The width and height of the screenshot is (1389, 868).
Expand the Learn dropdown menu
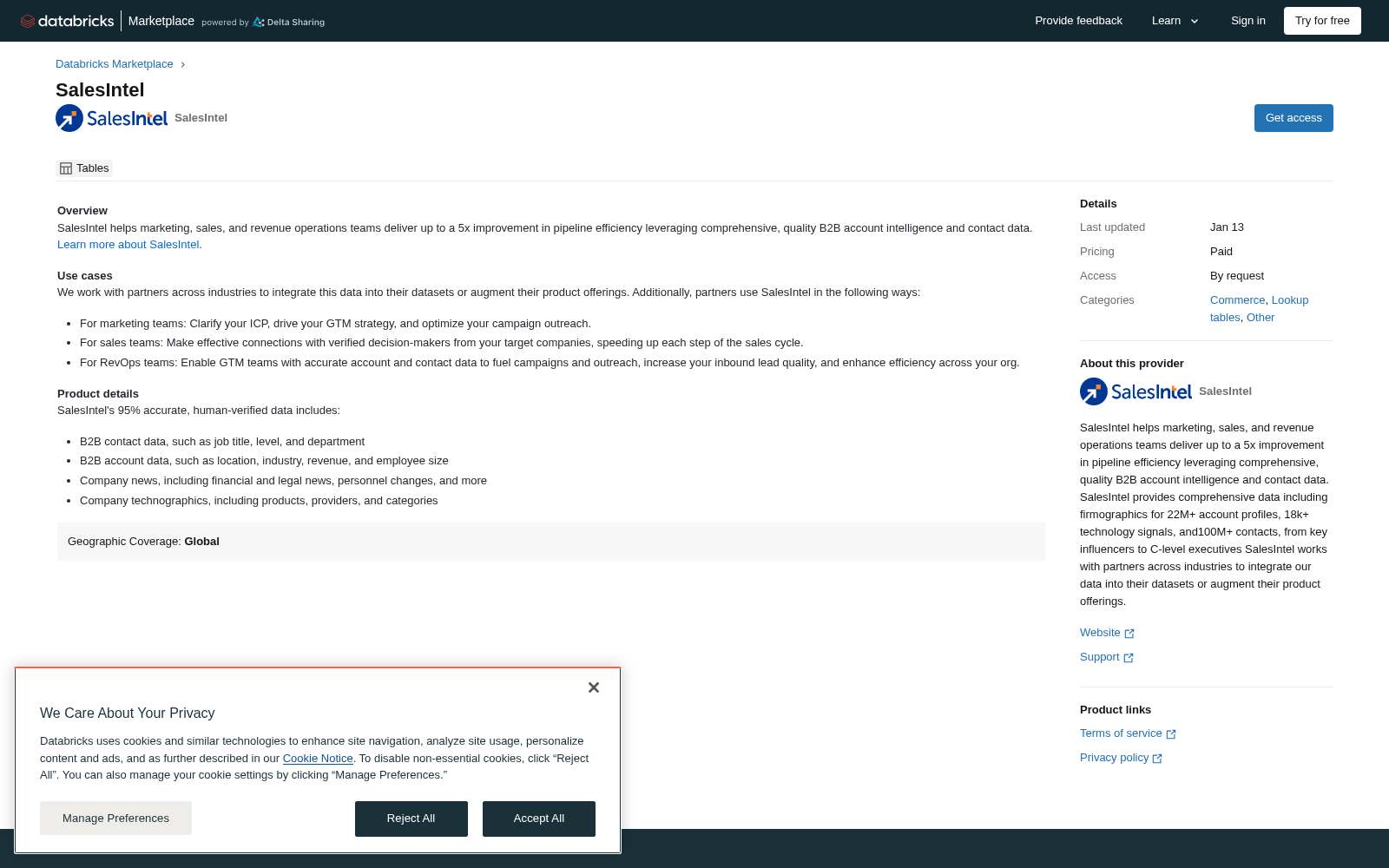[1175, 21]
